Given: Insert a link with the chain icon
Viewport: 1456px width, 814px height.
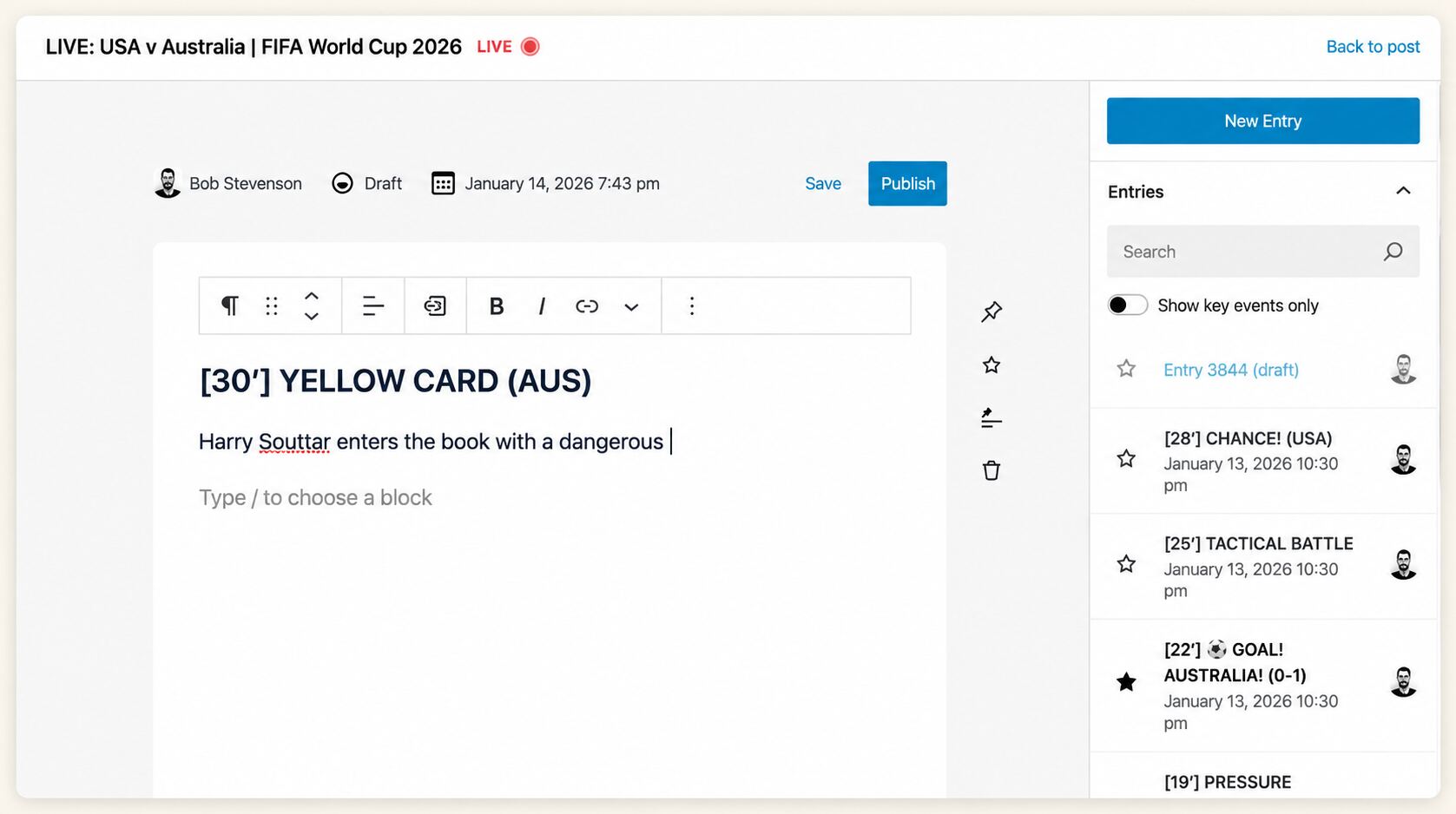Looking at the screenshot, I should 587,305.
